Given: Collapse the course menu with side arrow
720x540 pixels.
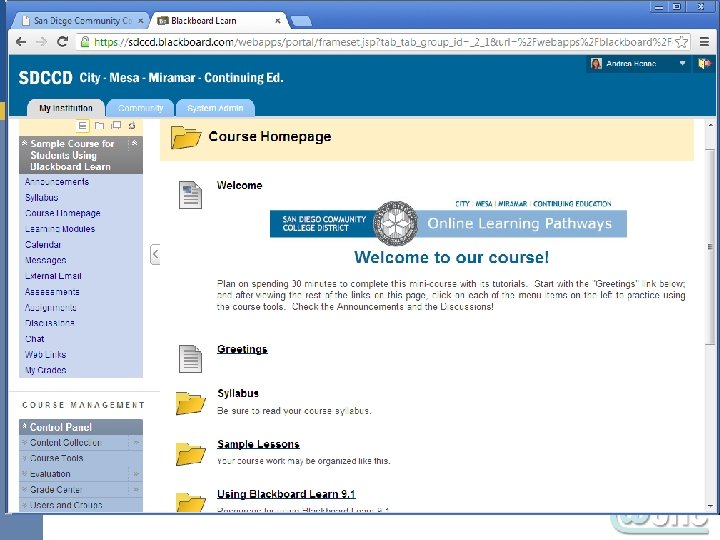Looking at the screenshot, I should point(155,254).
